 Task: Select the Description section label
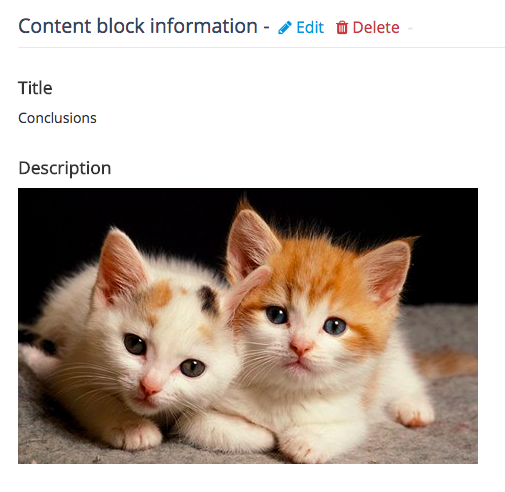[x=65, y=168]
